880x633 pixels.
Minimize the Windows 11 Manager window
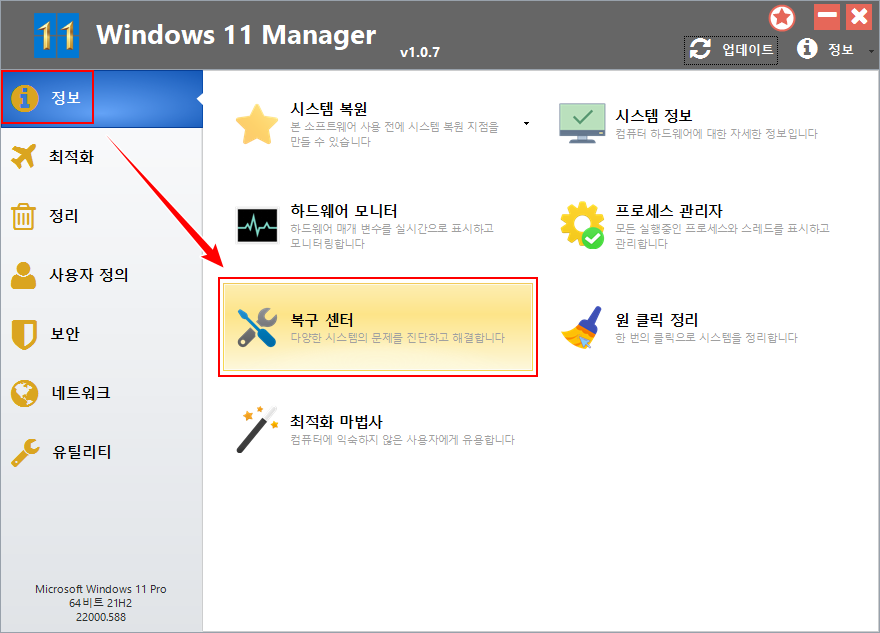point(827,17)
